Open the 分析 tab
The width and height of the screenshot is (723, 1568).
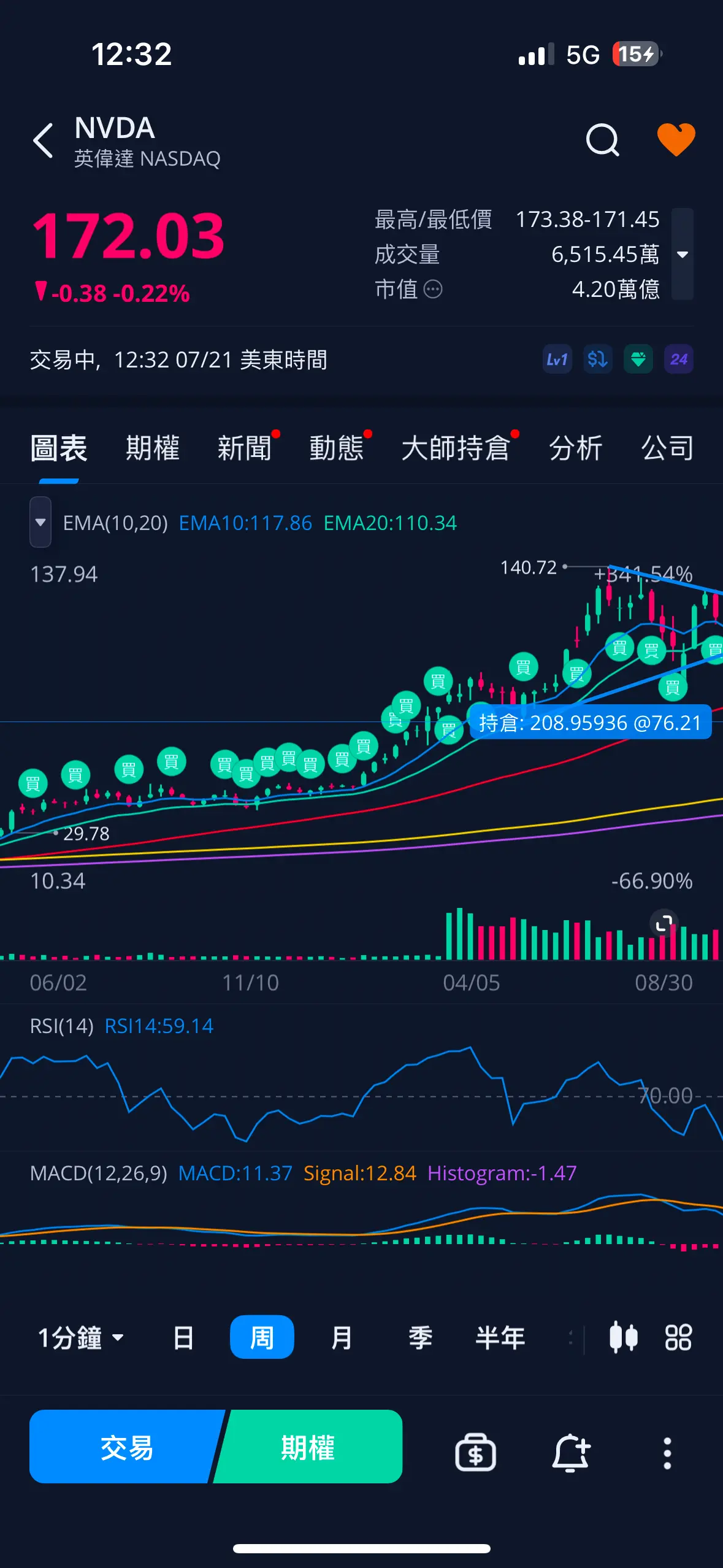576,448
